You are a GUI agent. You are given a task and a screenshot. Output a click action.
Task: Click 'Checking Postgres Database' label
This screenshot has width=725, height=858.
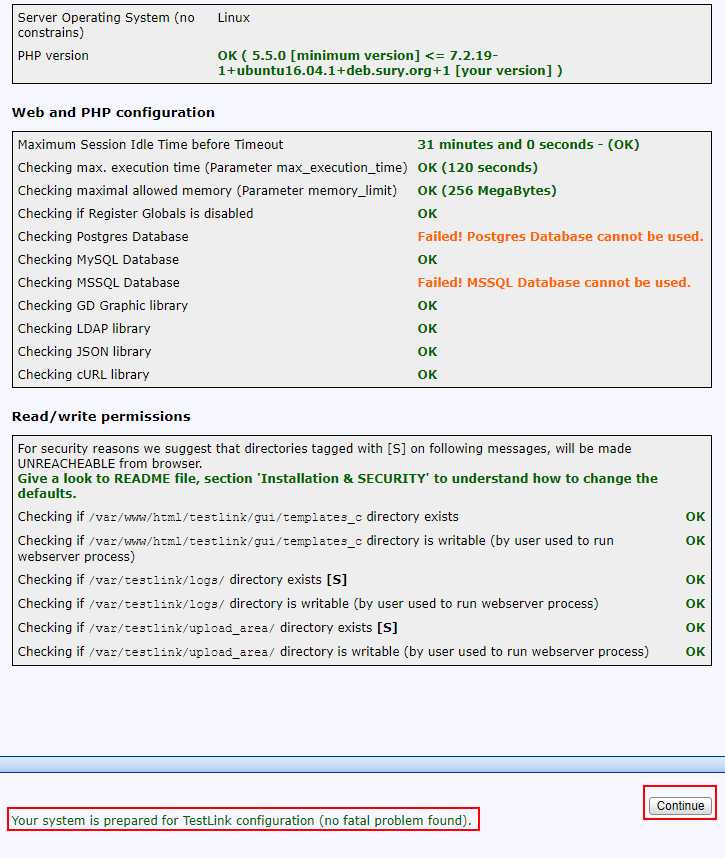click(x=103, y=236)
